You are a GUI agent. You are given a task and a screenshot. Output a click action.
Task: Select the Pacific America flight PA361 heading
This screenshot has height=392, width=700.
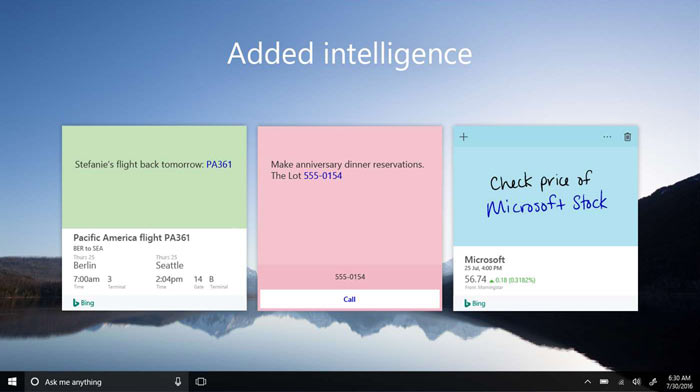[132, 238]
